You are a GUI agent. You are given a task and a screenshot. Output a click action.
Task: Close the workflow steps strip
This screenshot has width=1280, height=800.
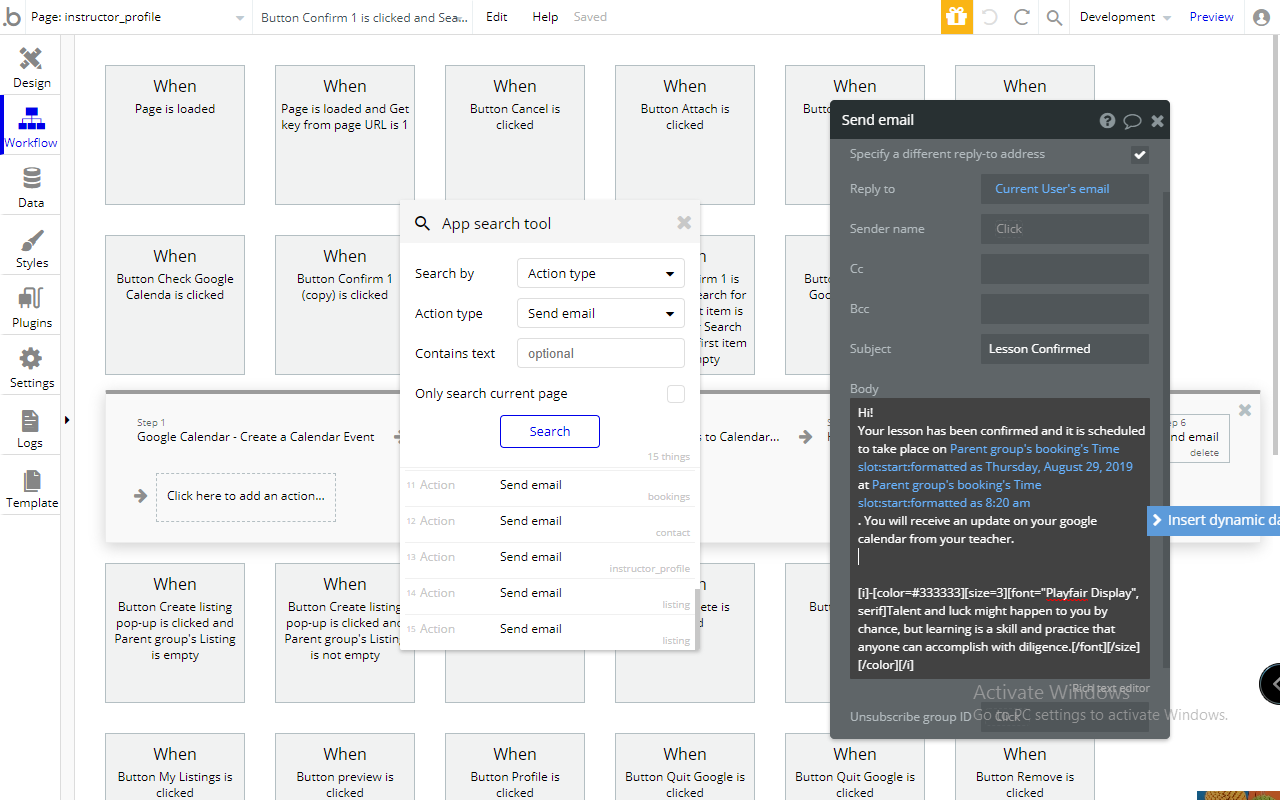(x=1245, y=410)
